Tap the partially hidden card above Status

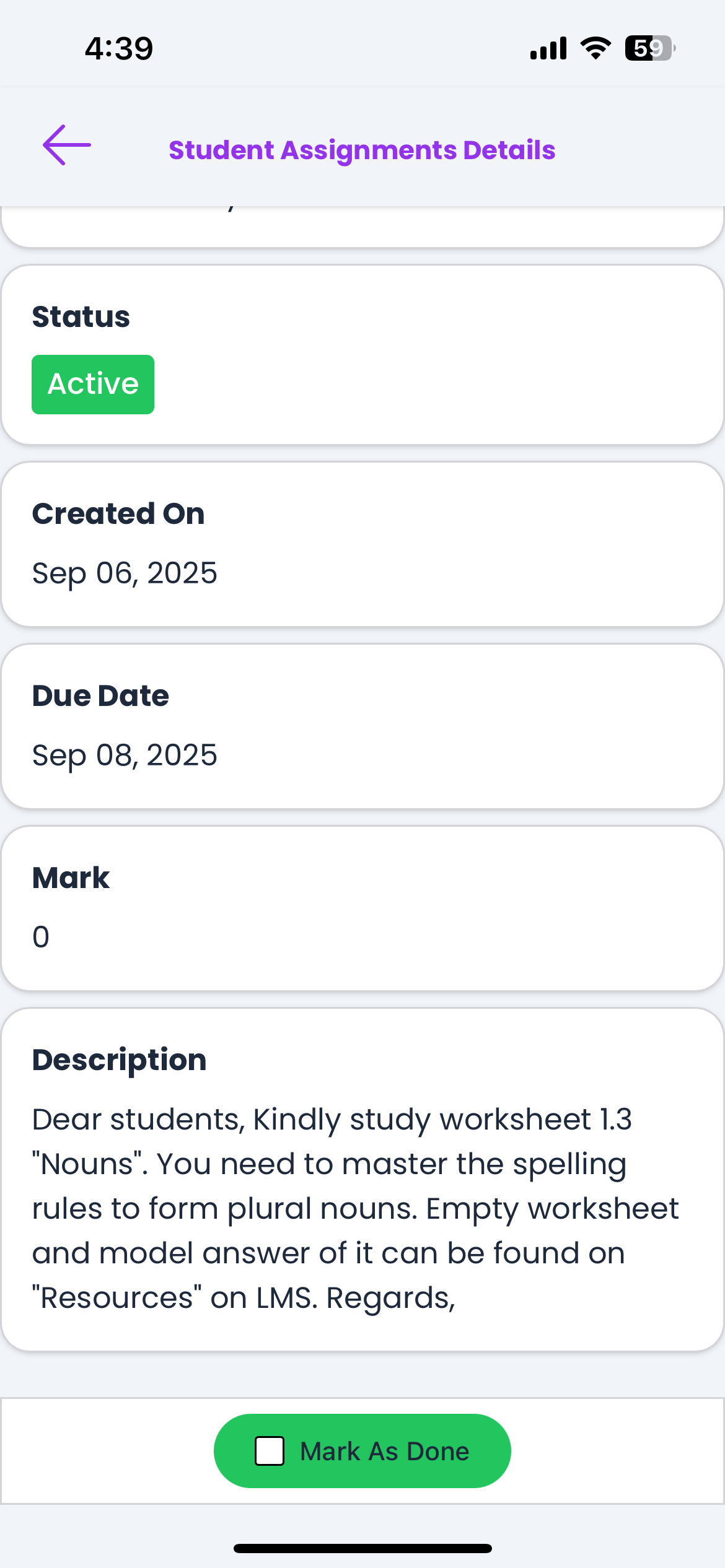click(x=362, y=227)
